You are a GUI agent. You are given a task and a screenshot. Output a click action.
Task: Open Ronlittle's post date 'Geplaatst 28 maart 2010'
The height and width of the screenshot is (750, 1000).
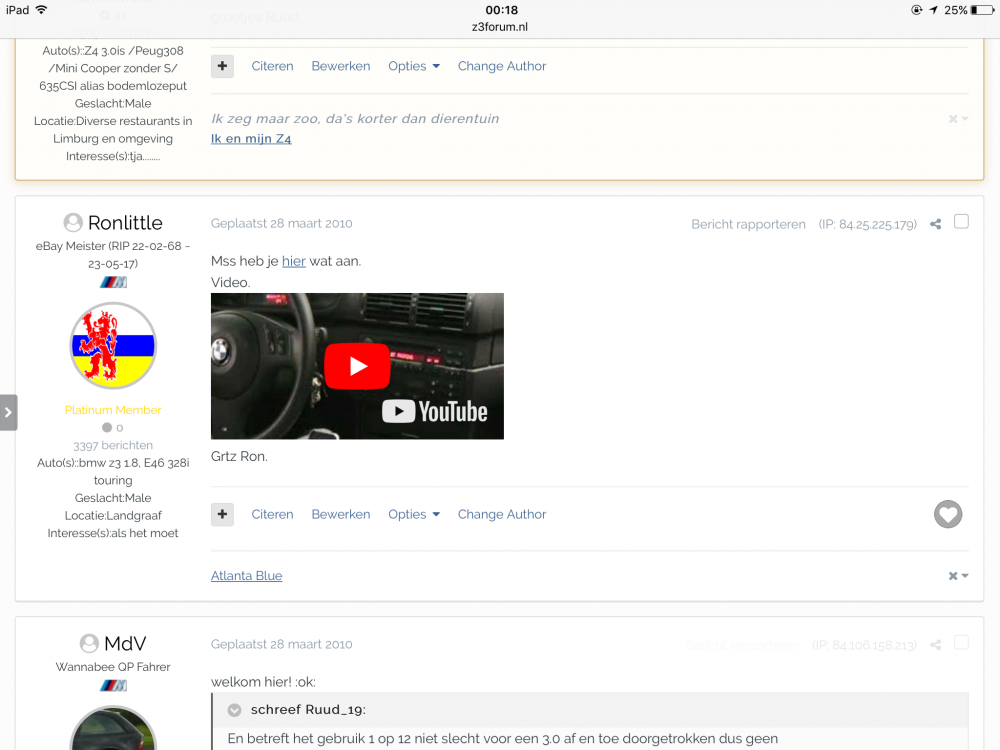click(281, 223)
